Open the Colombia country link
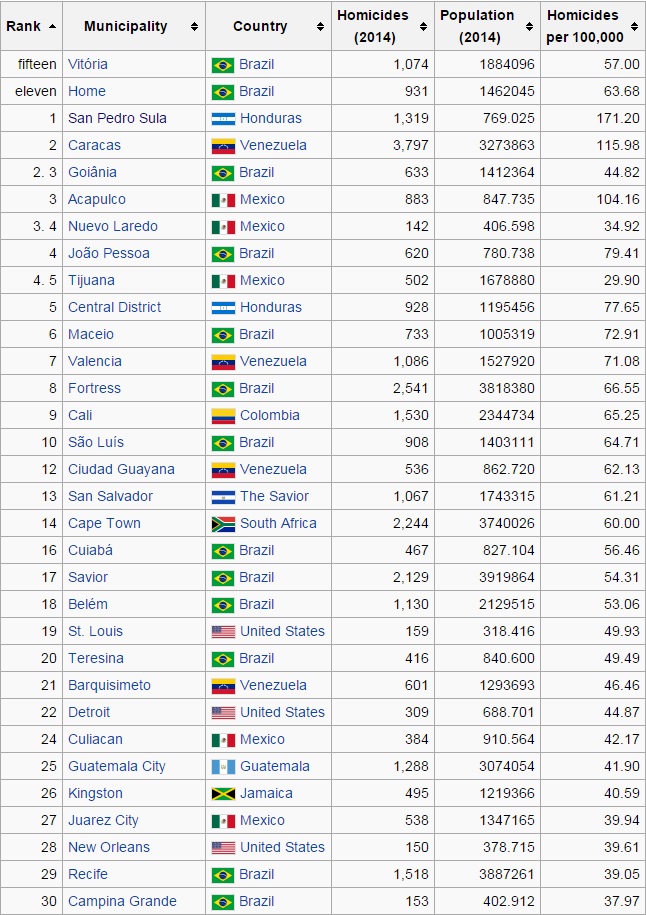 tap(270, 415)
